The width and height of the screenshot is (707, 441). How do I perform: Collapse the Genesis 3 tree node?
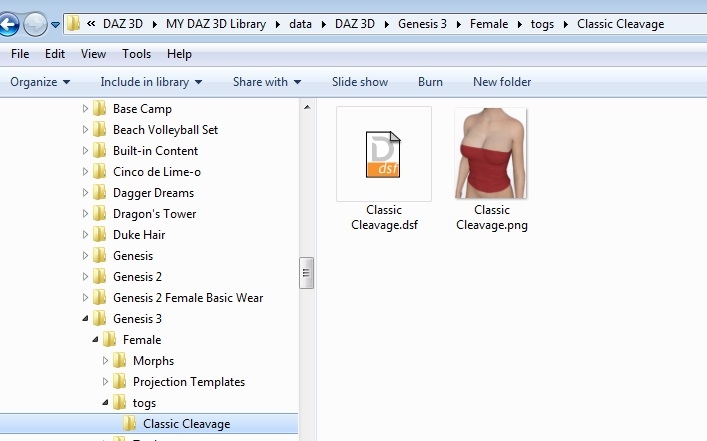click(85, 319)
